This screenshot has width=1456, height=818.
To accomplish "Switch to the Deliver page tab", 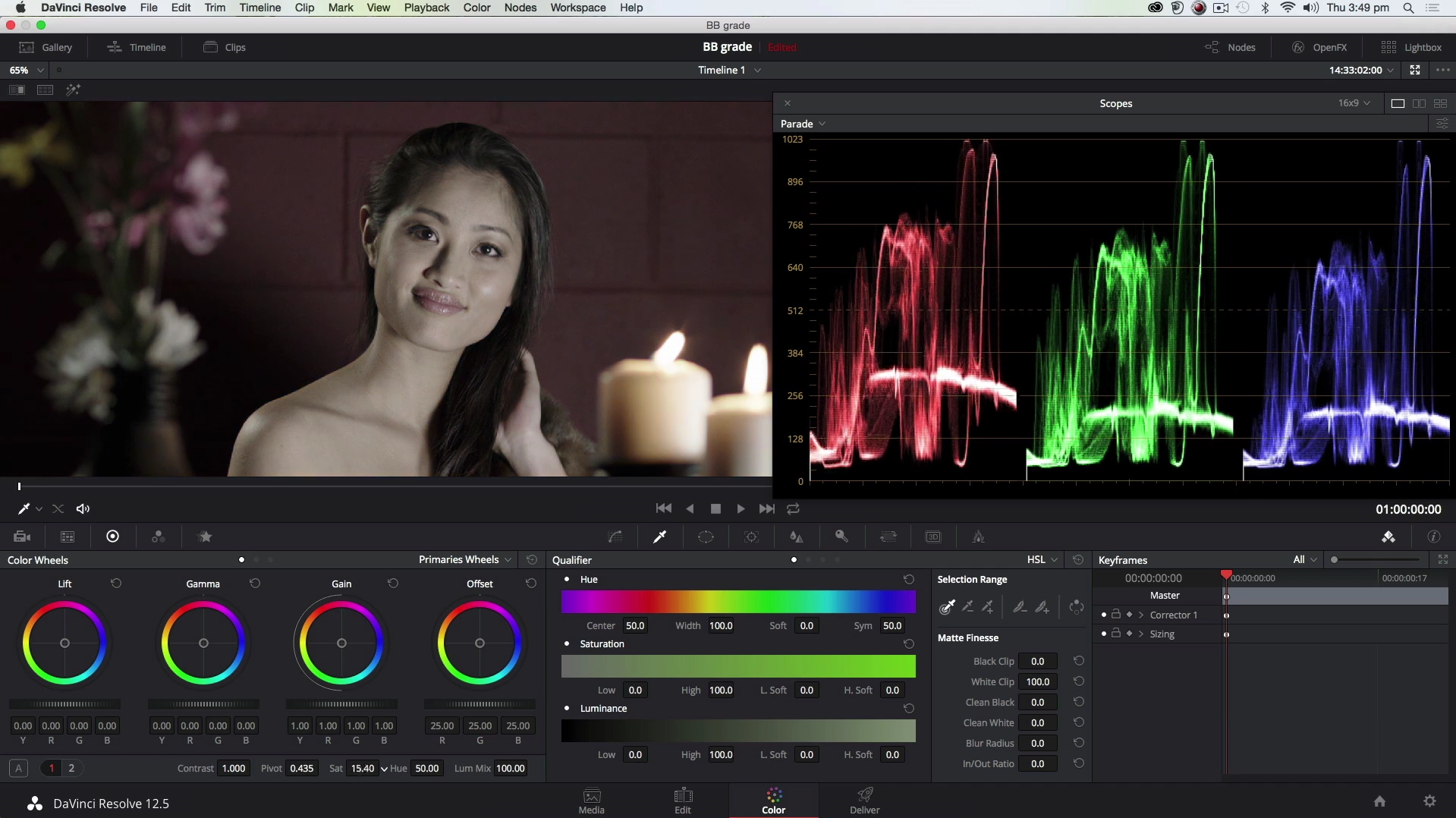I will pyautogui.click(x=865, y=801).
